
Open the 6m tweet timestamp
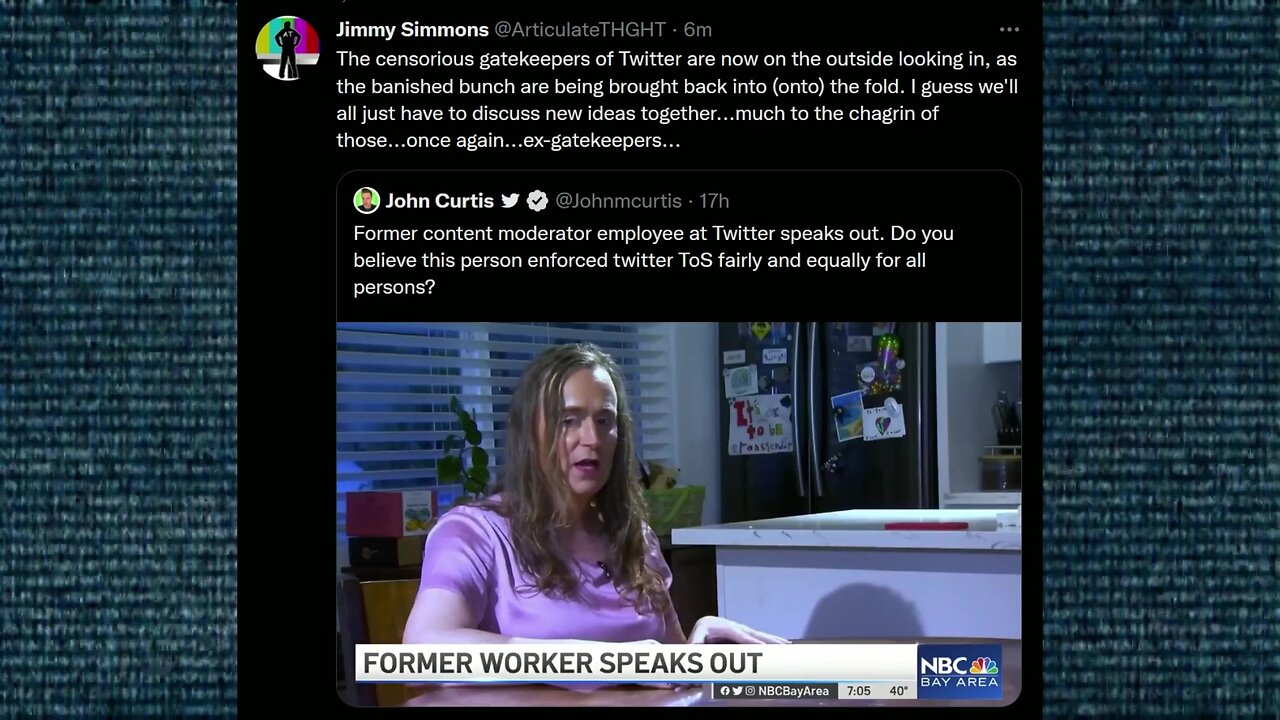[698, 30]
